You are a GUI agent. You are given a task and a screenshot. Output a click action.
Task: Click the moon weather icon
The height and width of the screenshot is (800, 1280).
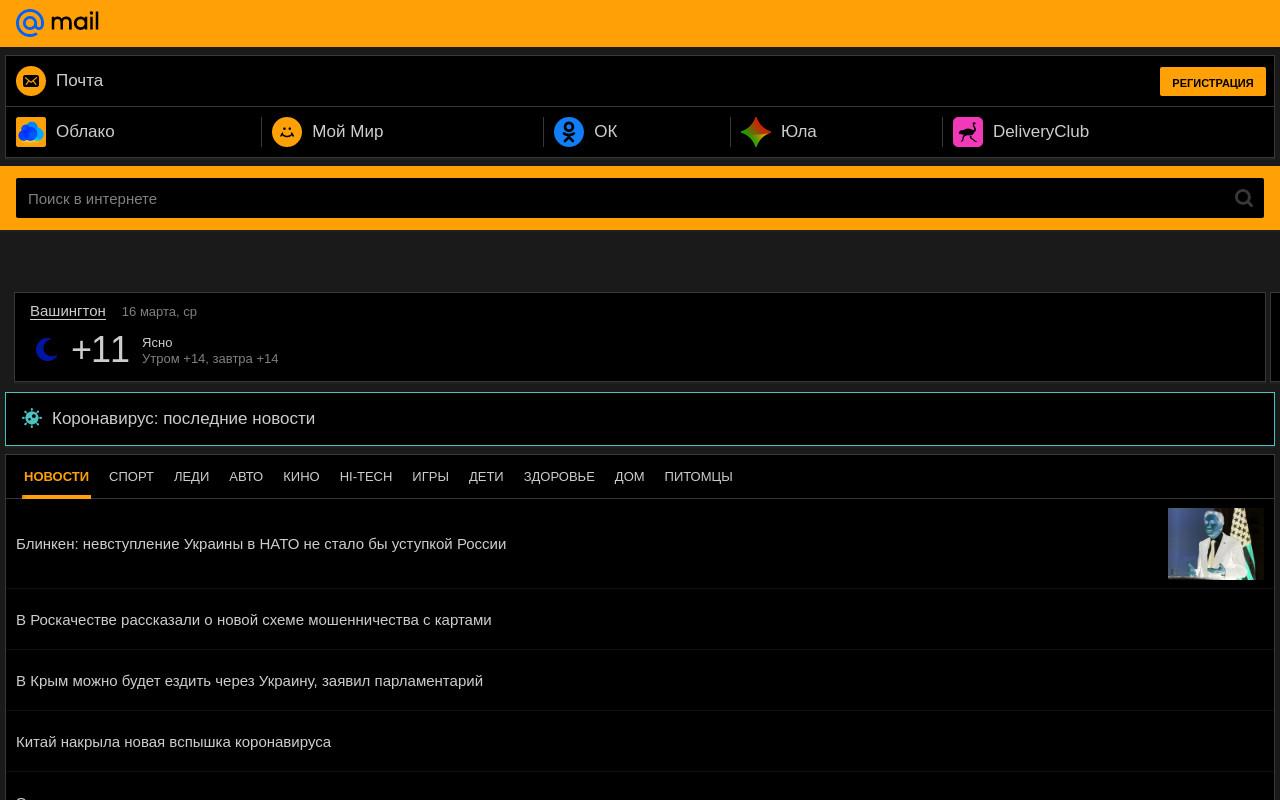coord(47,349)
